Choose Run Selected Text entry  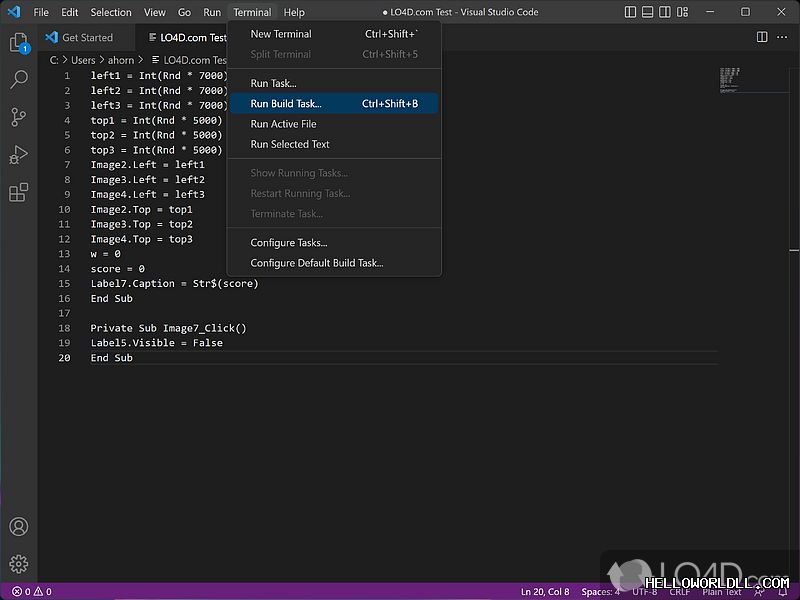coord(334,144)
